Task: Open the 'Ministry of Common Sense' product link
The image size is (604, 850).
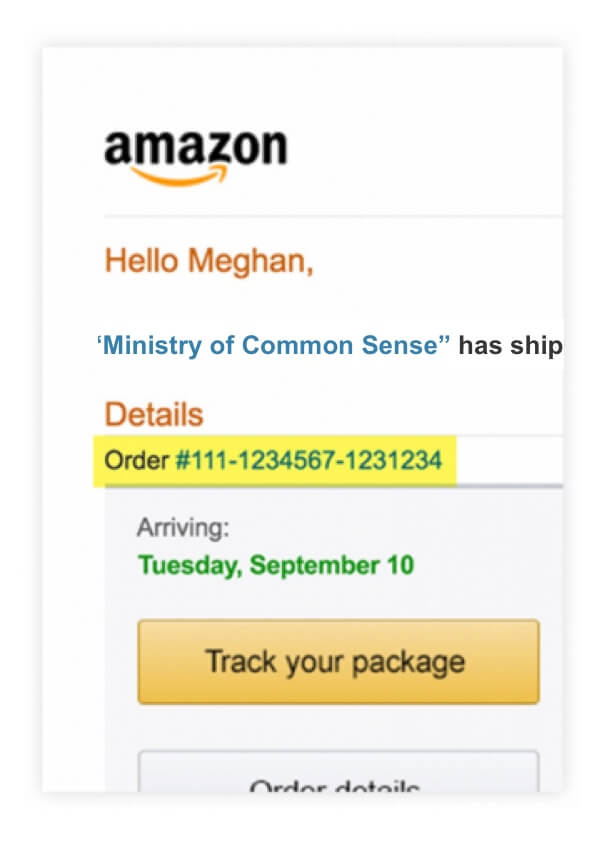Action: coord(274,345)
